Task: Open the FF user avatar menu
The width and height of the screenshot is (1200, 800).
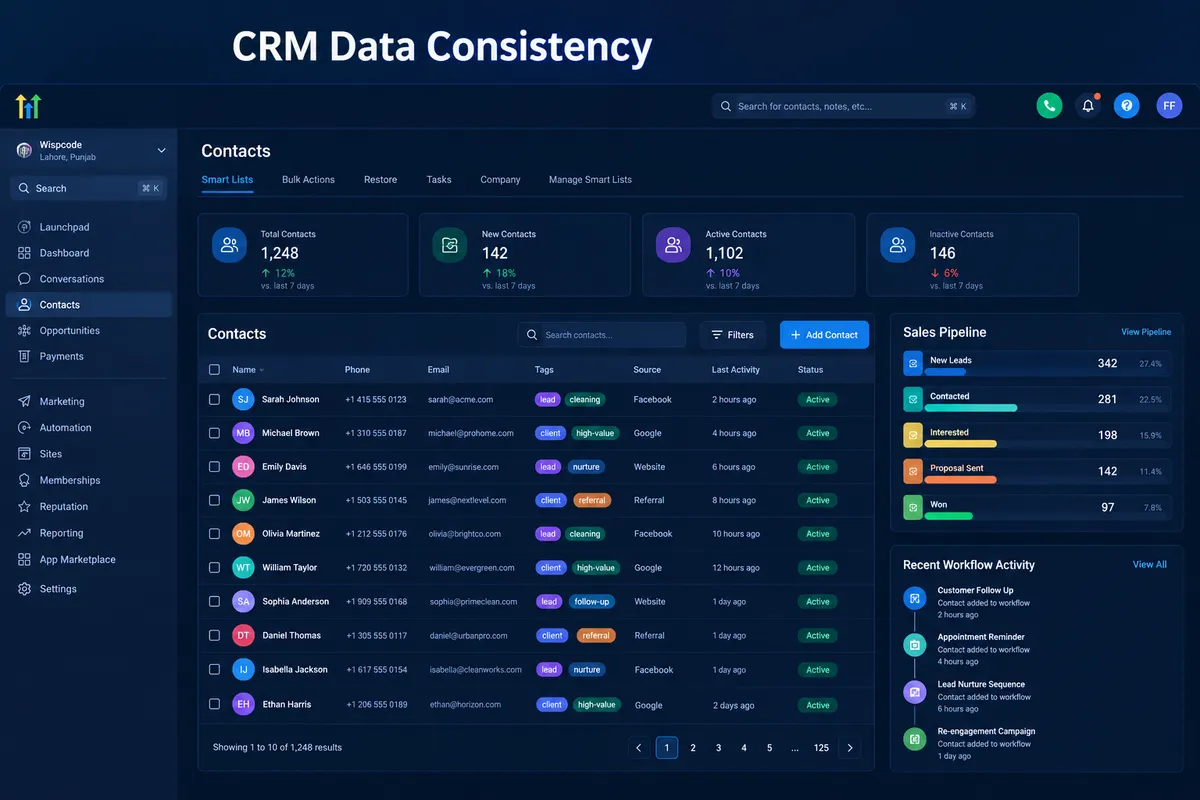Action: (x=1169, y=105)
